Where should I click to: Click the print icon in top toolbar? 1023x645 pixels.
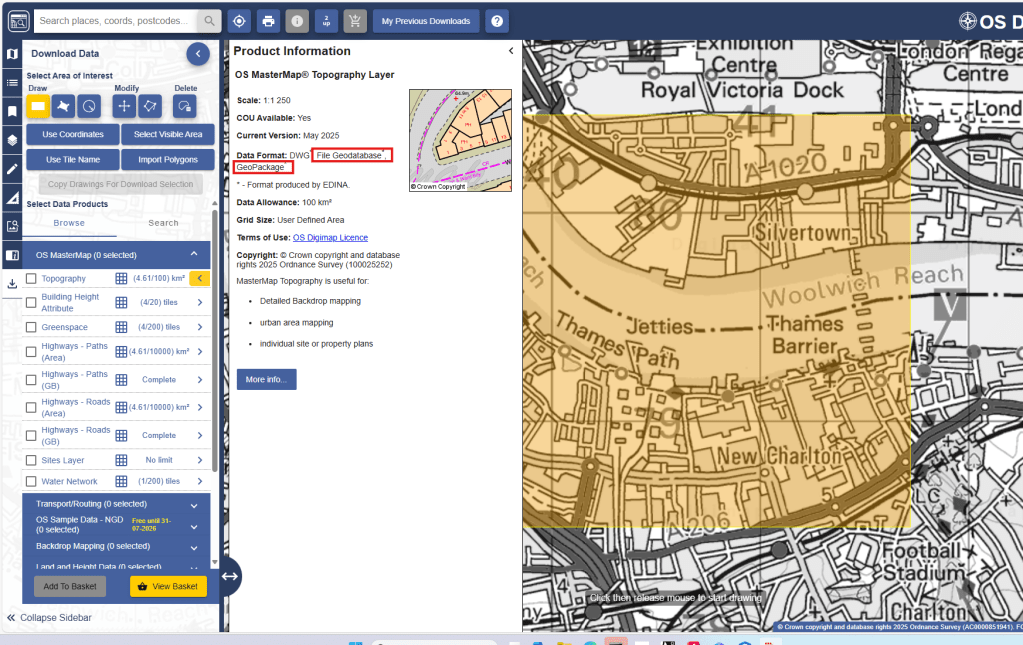click(x=268, y=21)
